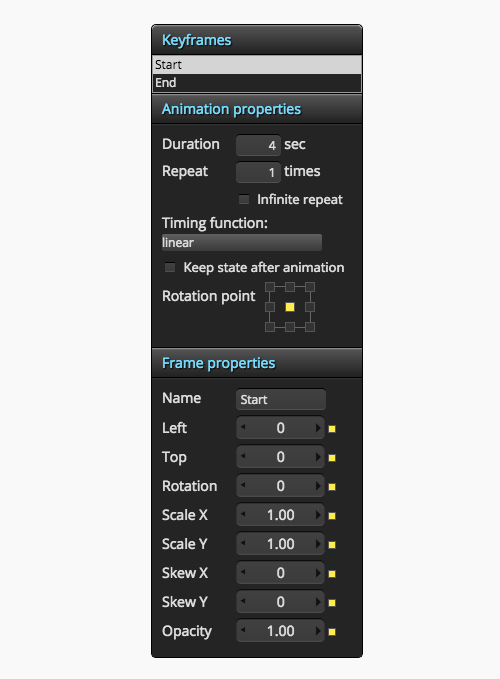Select the End keyframe
Screen dimensions: 500x679
click(x=257, y=83)
